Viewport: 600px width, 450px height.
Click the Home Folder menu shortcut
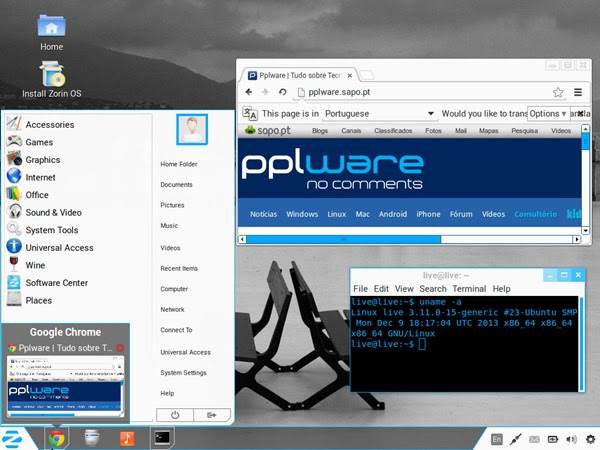coord(179,164)
